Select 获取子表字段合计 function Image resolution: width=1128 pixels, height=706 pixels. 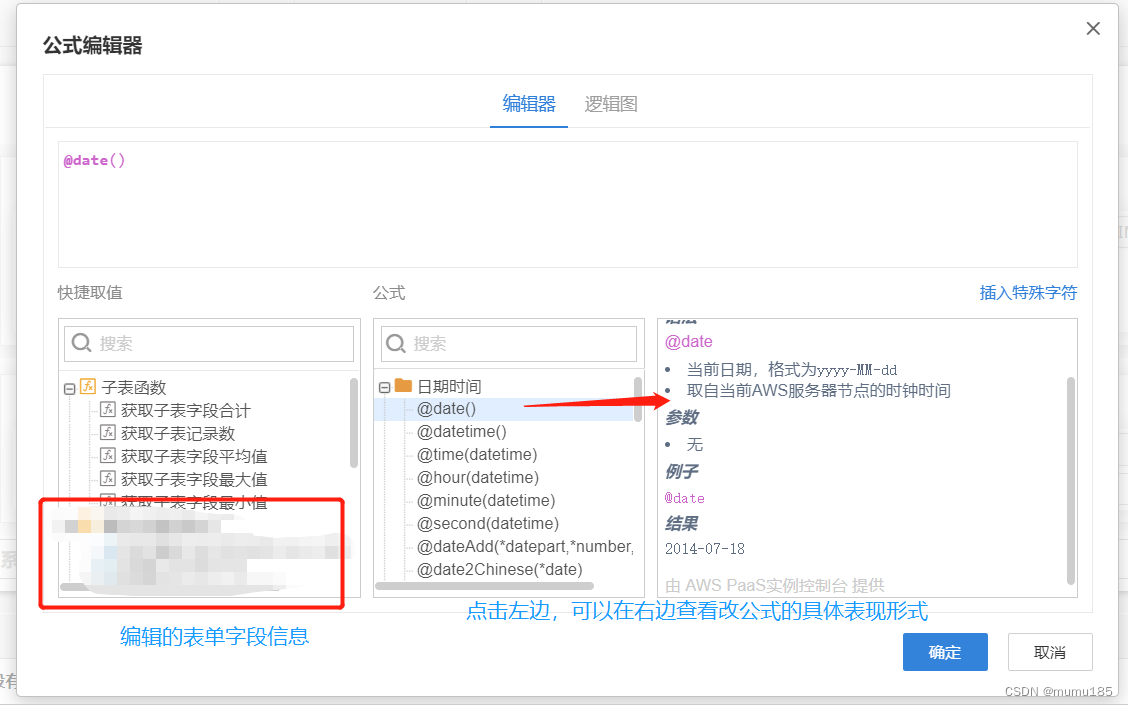click(186, 411)
